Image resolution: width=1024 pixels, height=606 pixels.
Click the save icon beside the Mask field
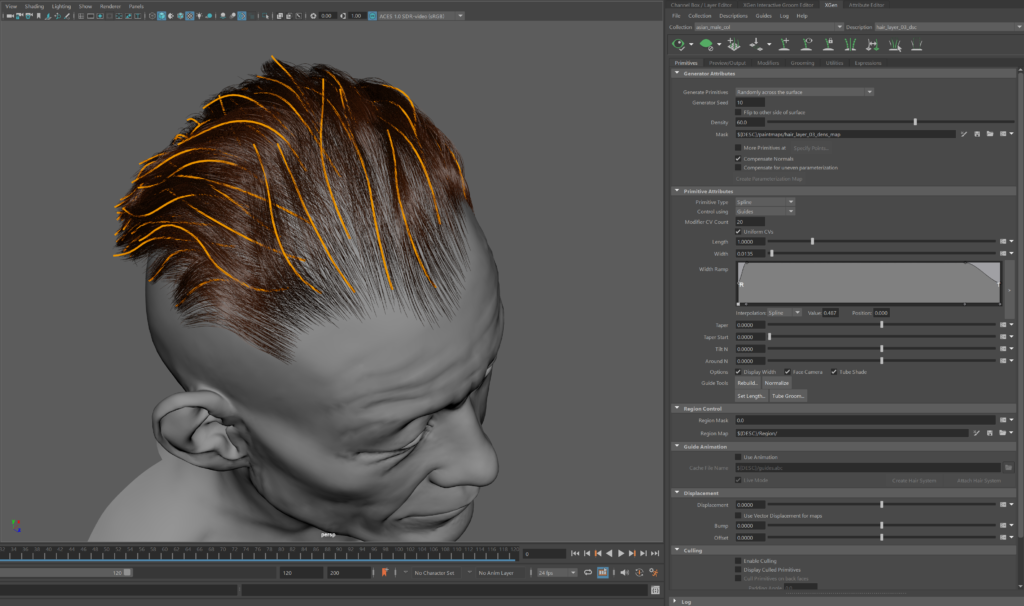pyautogui.click(x=976, y=133)
